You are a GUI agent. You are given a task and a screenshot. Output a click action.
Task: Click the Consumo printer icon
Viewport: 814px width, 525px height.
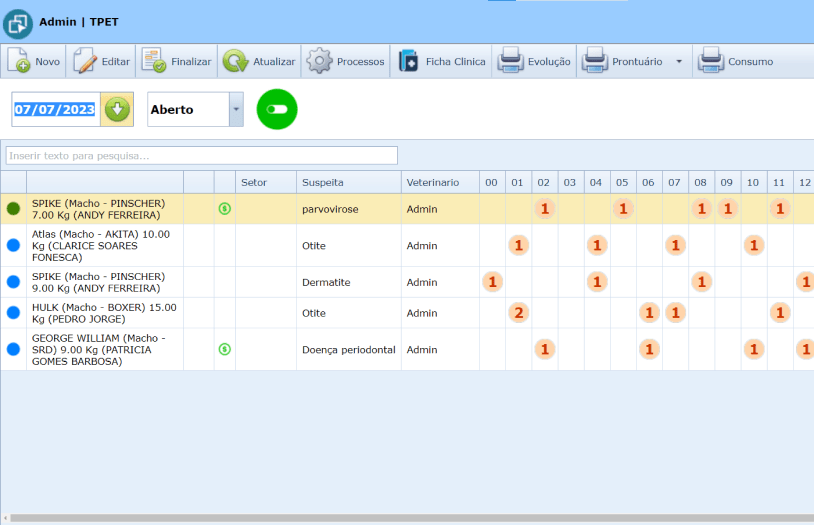point(711,61)
